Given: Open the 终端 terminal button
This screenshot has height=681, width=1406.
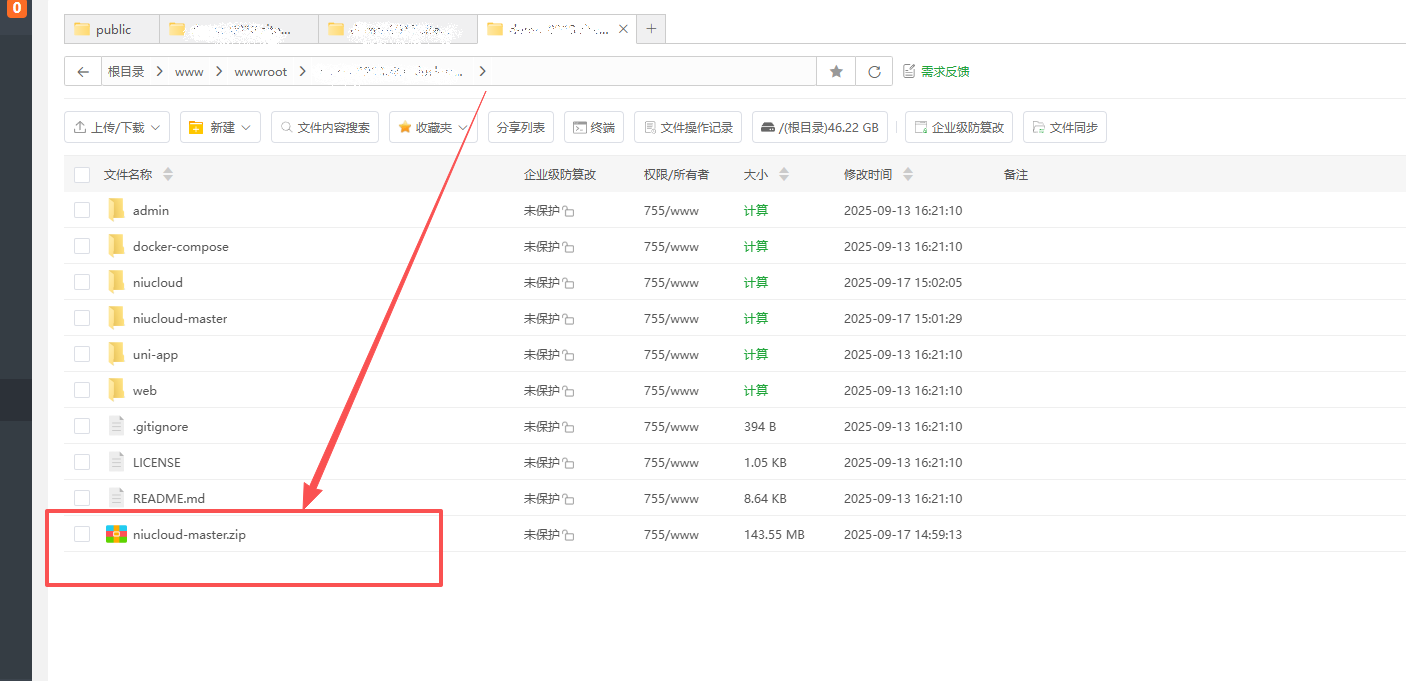Looking at the screenshot, I should click(593, 127).
